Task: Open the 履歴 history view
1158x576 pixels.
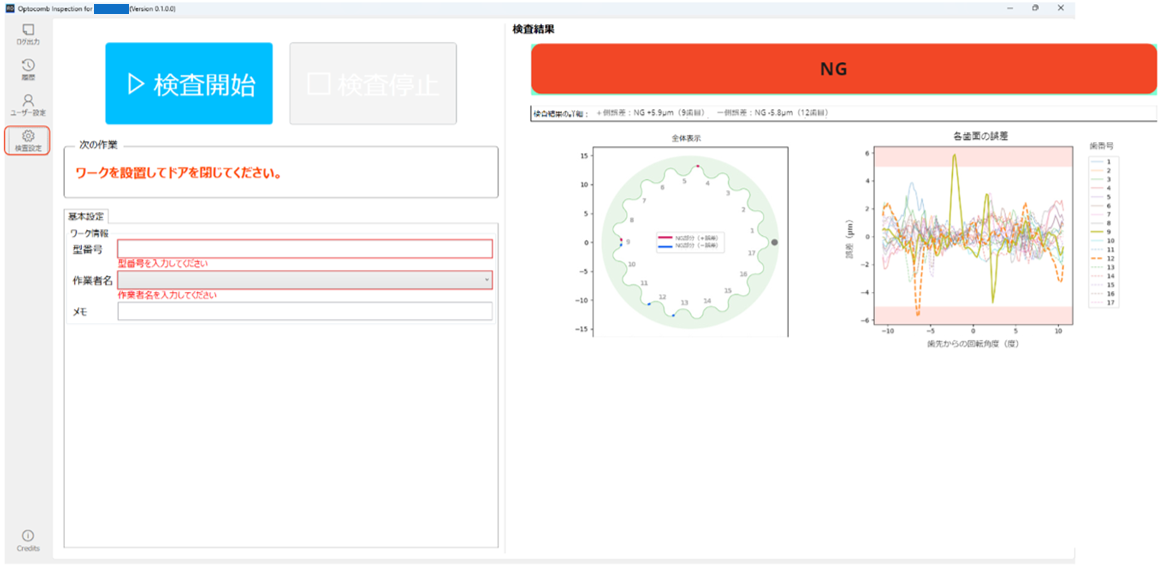Action: click(x=28, y=69)
